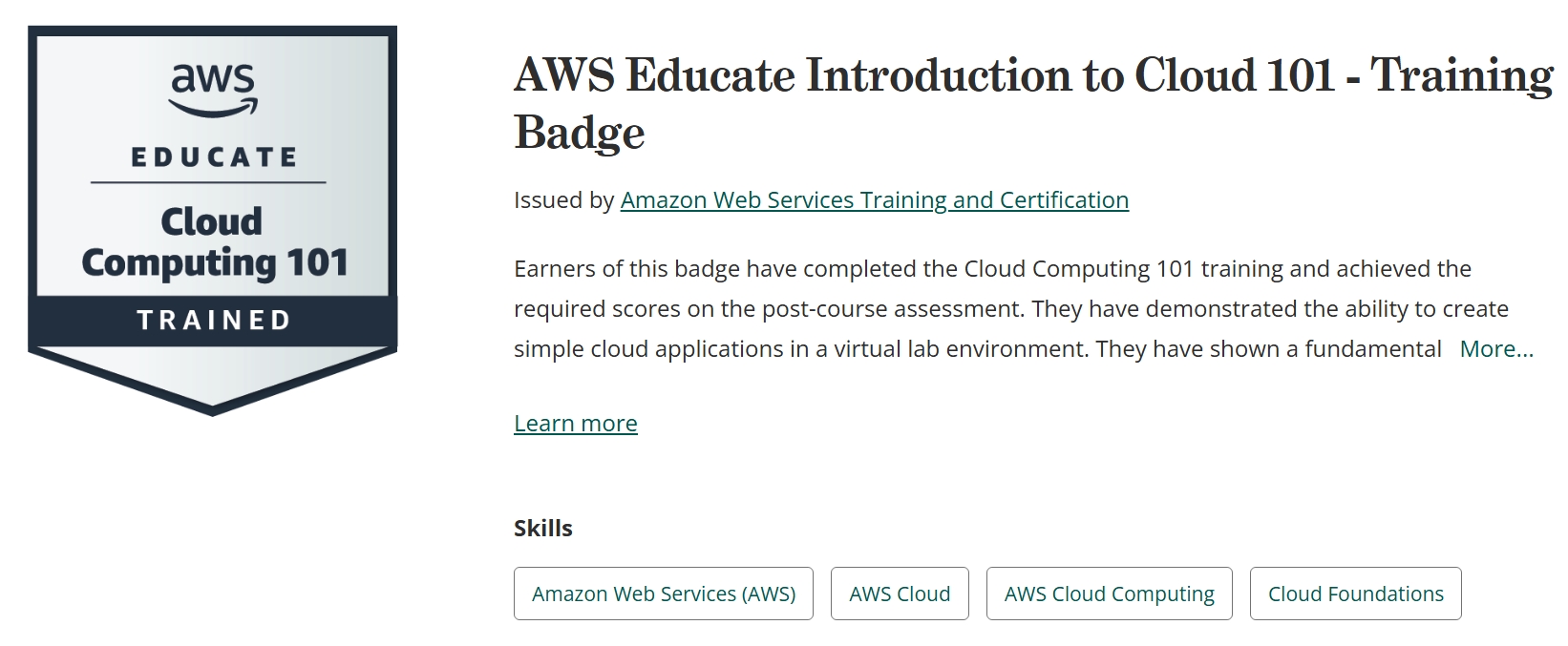Open Amazon Web Services Training and Certification link

(874, 200)
